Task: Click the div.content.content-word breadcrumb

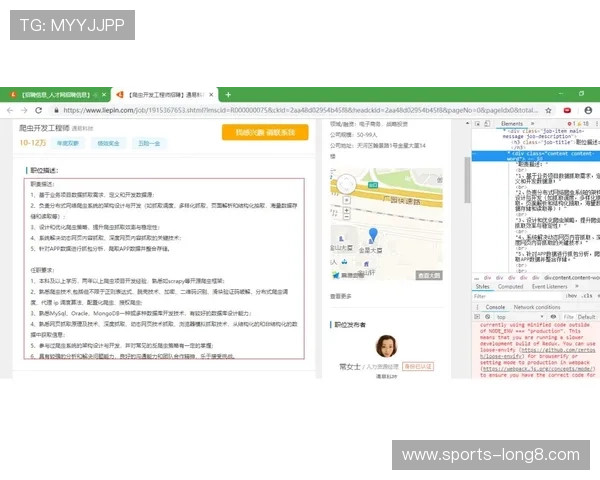Action: tap(572, 278)
